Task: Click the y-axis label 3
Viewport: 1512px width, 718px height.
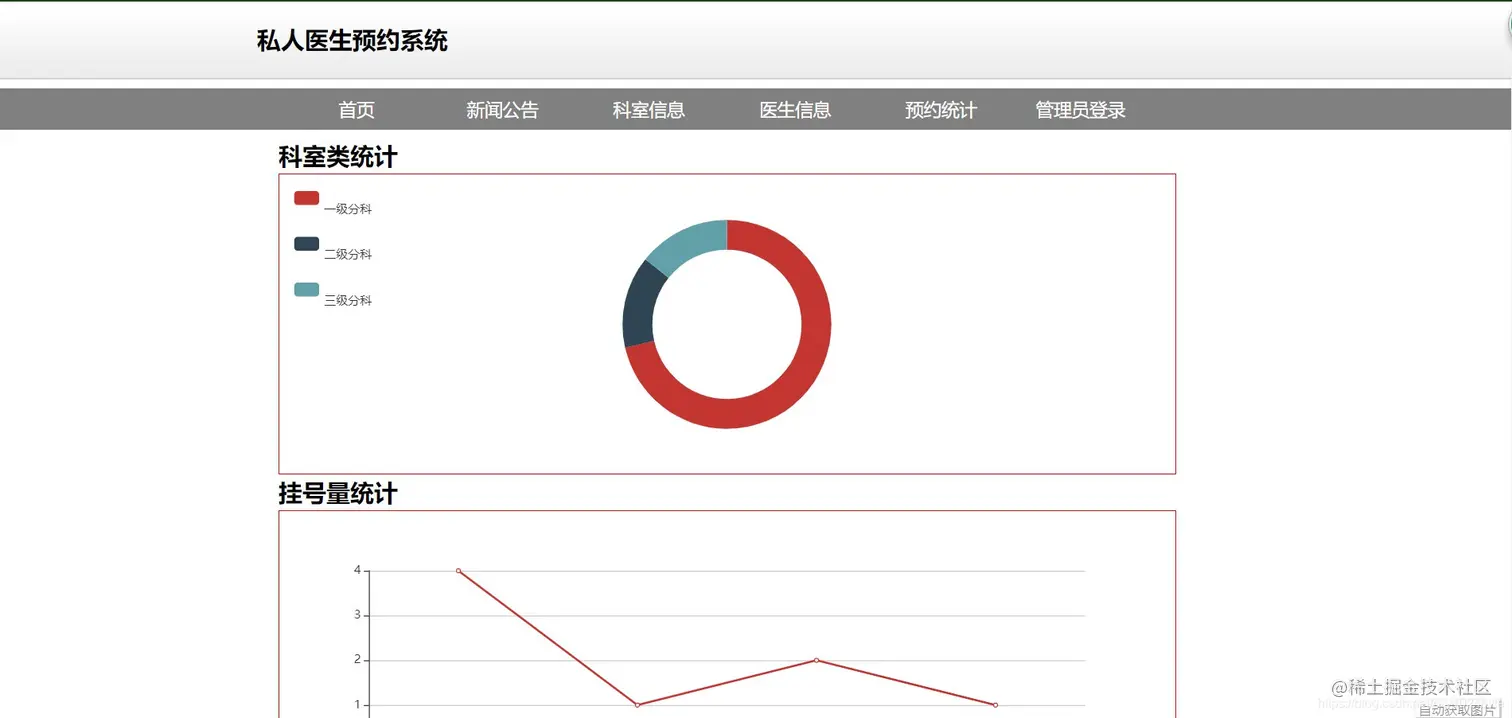Action: pos(357,615)
